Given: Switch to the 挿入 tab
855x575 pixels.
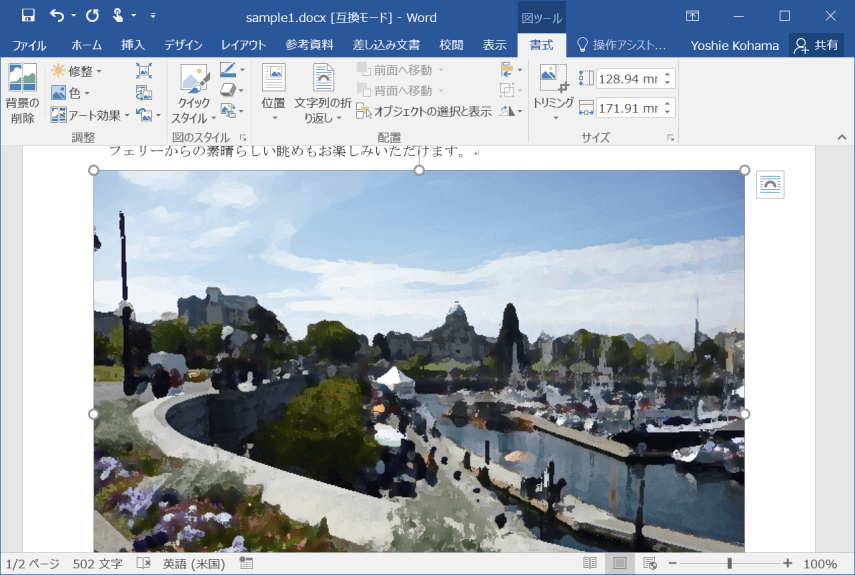Looking at the screenshot, I should tap(133, 45).
